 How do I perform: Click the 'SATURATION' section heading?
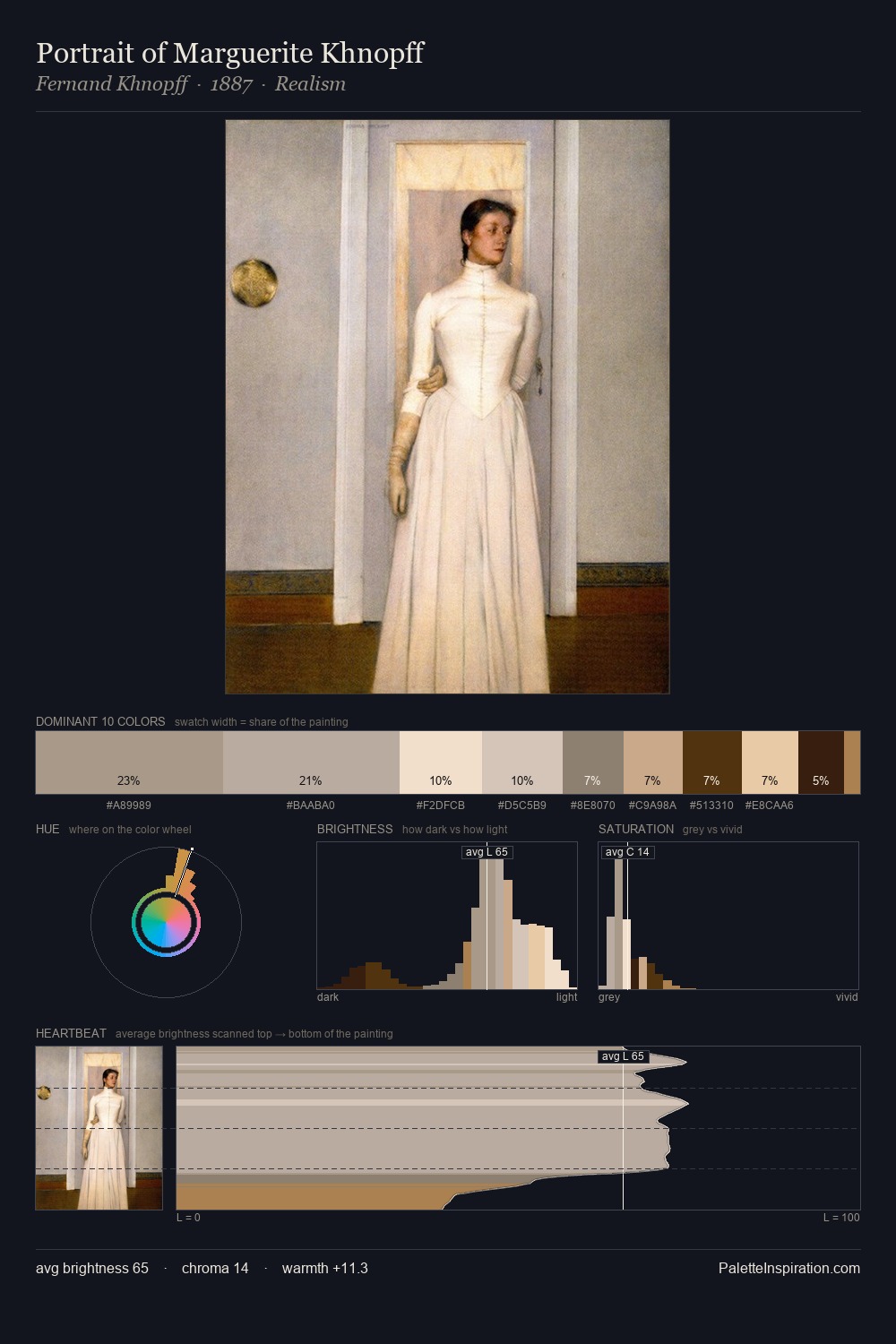[x=636, y=829]
